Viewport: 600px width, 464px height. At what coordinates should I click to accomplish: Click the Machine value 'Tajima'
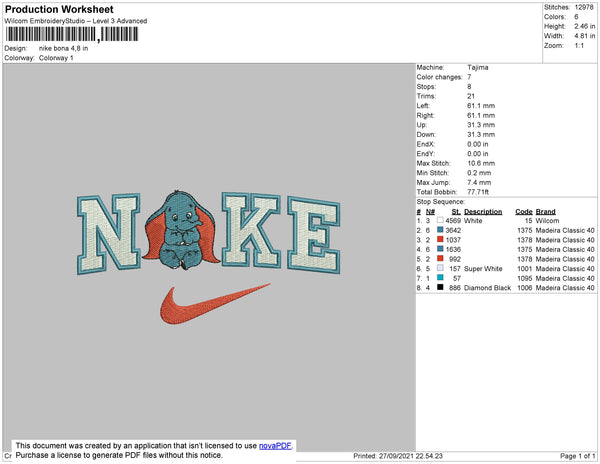(478, 67)
